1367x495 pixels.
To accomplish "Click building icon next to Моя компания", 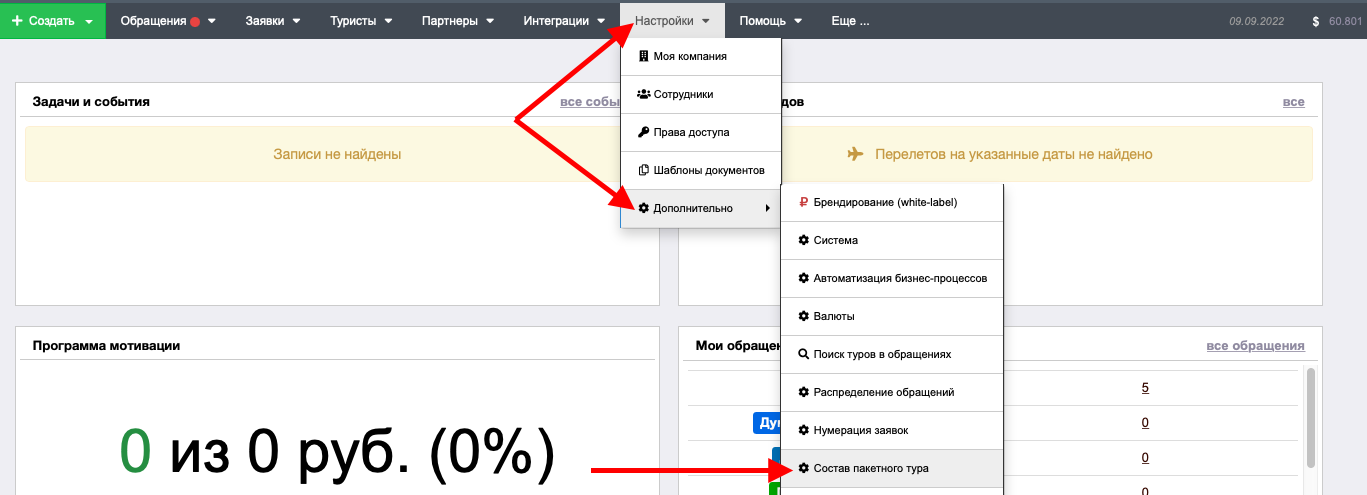I will [x=643, y=57].
